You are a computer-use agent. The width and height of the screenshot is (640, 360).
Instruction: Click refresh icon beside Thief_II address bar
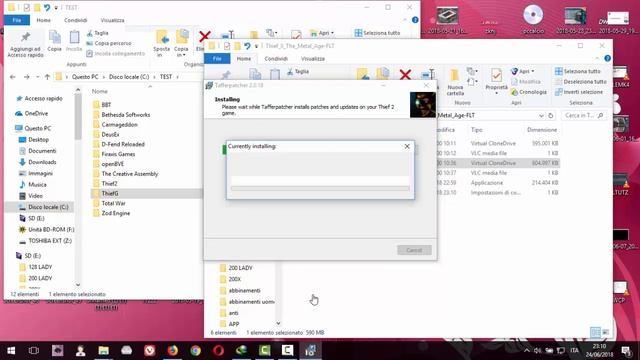tap(551, 116)
